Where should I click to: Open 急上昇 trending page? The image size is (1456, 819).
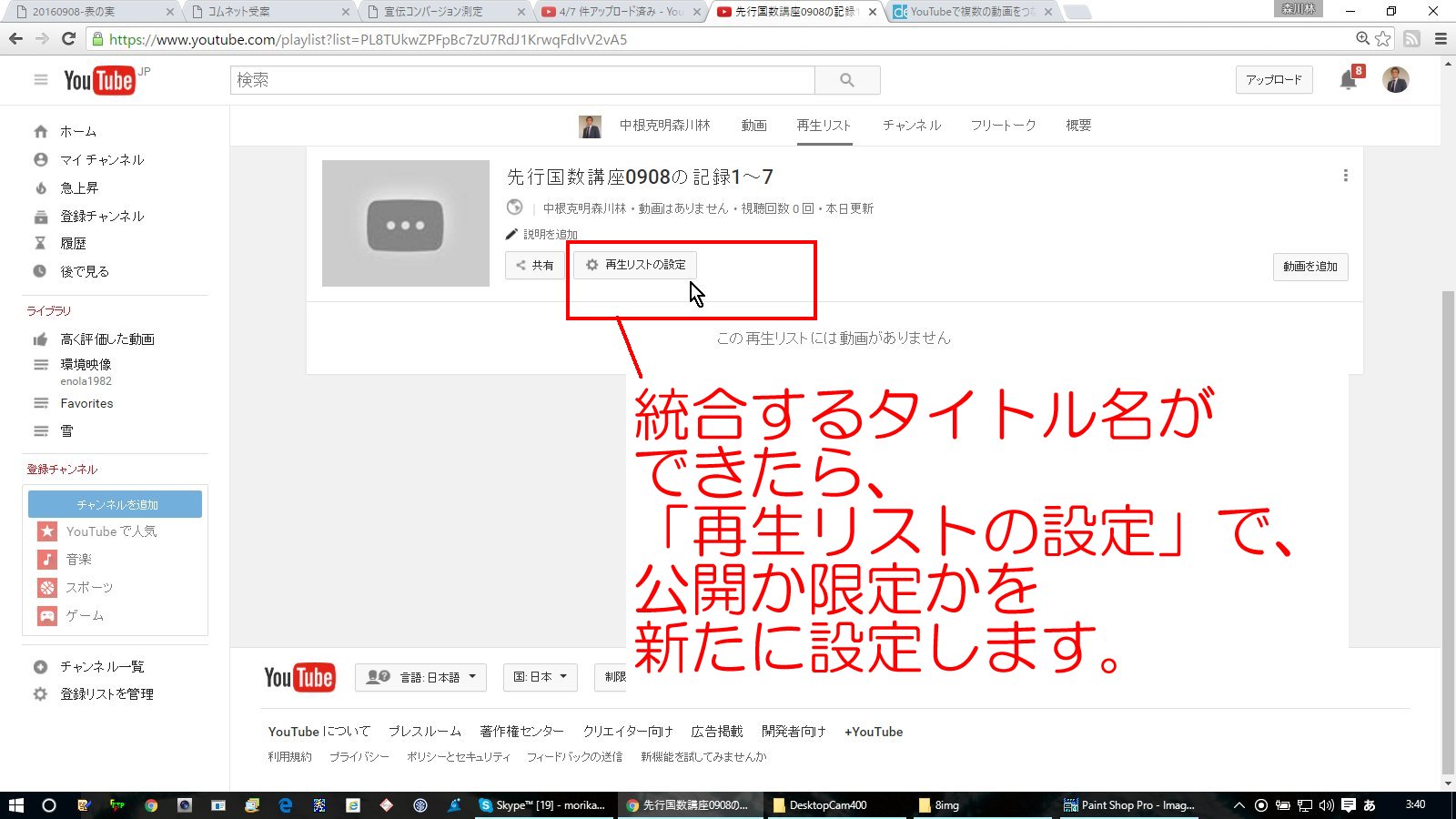[x=79, y=188]
